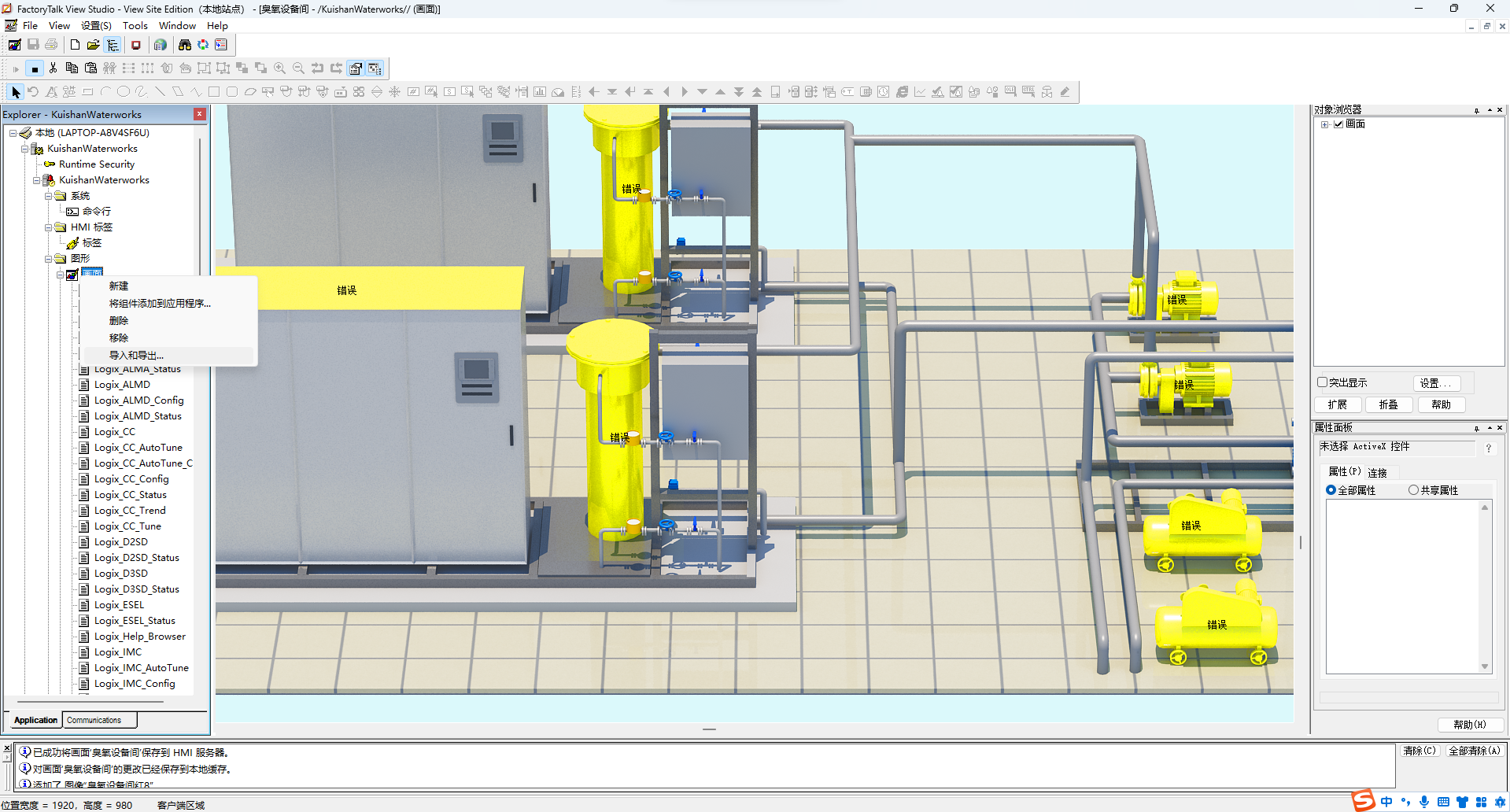1510x812 pixels.
Task: Toggle the Property Panel toolbar icon
Action: pyautogui.click(x=356, y=68)
